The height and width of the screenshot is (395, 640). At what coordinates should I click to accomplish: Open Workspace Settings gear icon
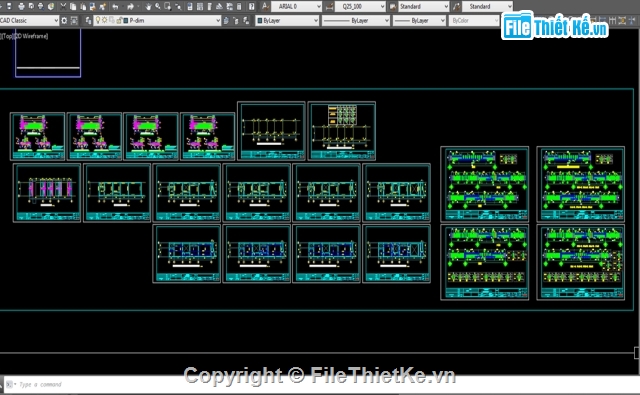coord(64,20)
